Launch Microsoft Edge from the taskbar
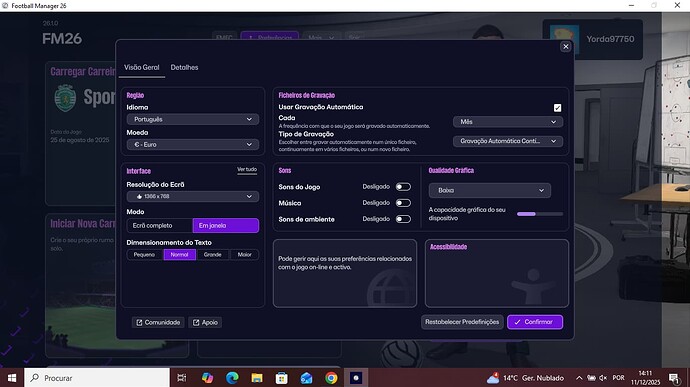The image size is (690, 387). 232,378
